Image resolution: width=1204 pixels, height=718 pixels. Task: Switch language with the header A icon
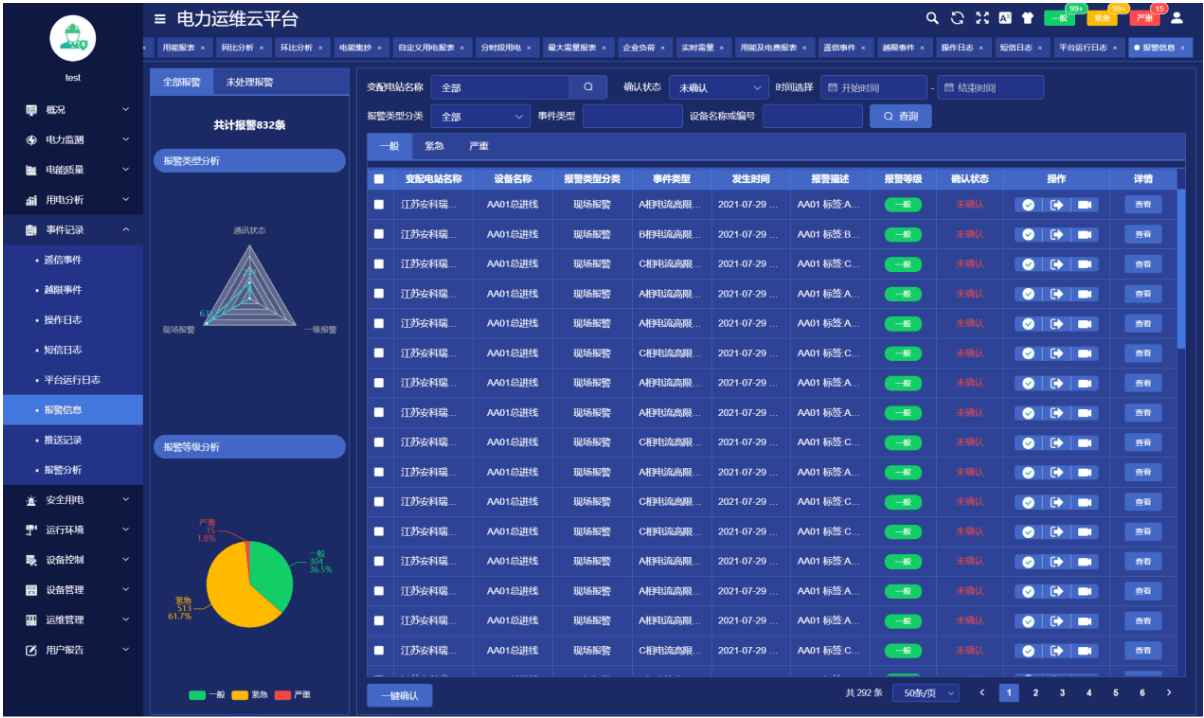(1005, 18)
